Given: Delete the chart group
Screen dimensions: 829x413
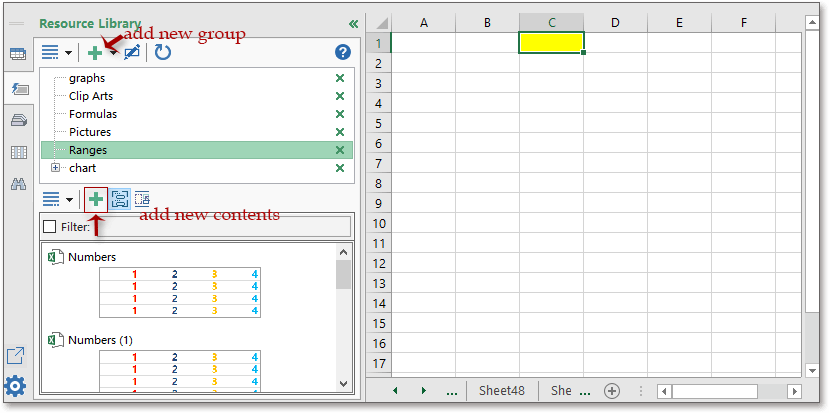Looking at the screenshot, I should pyautogui.click(x=340, y=168).
